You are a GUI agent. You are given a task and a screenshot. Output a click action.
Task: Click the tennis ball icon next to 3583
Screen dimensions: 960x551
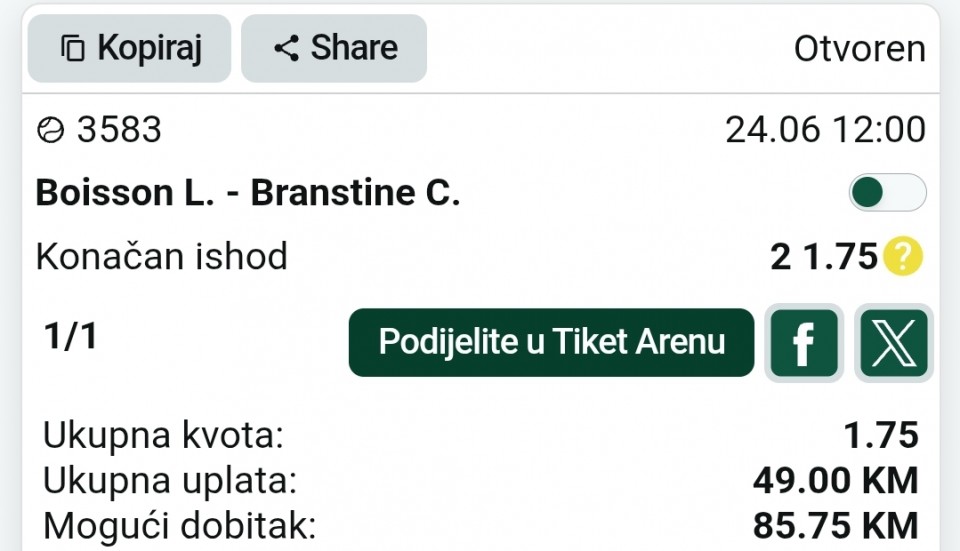(x=50, y=130)
